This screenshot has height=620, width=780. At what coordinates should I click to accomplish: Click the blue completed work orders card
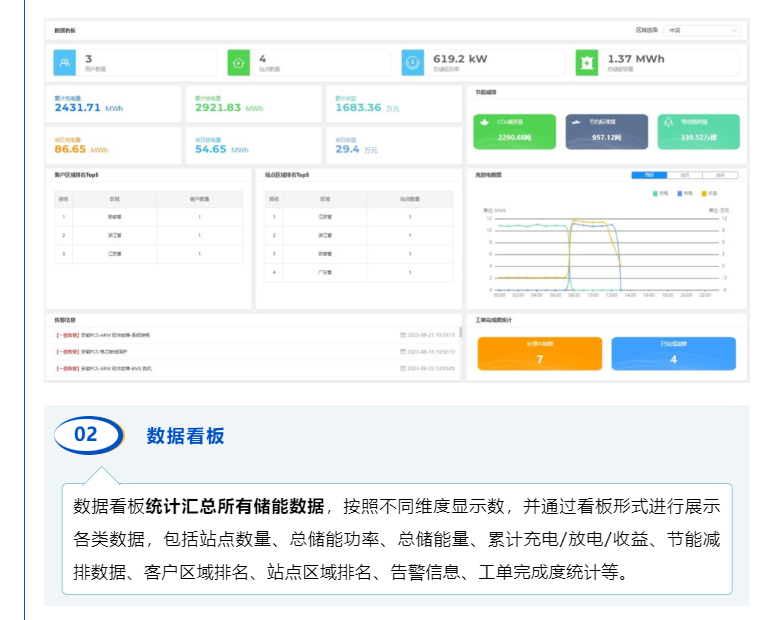coord(673,353)
